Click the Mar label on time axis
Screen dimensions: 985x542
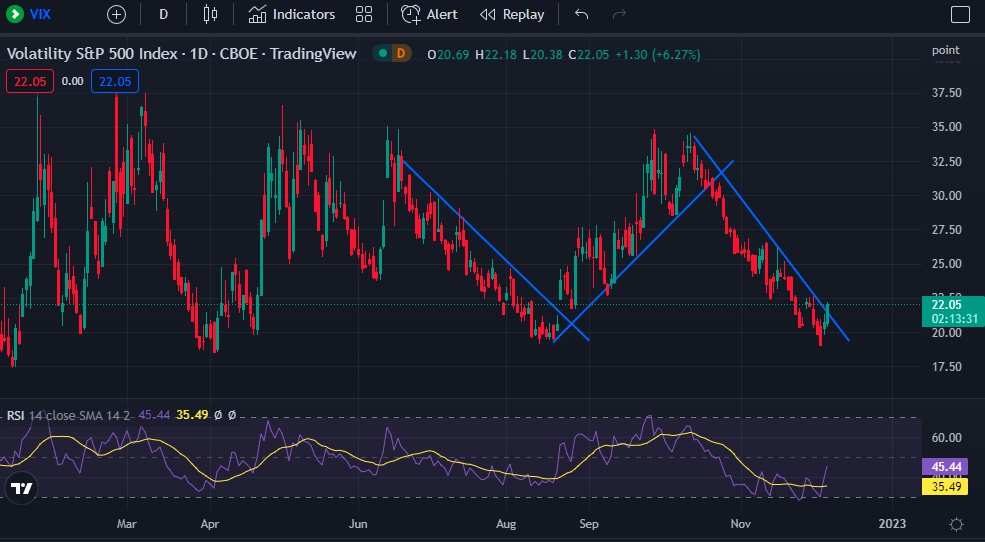[x=127, y=524]
